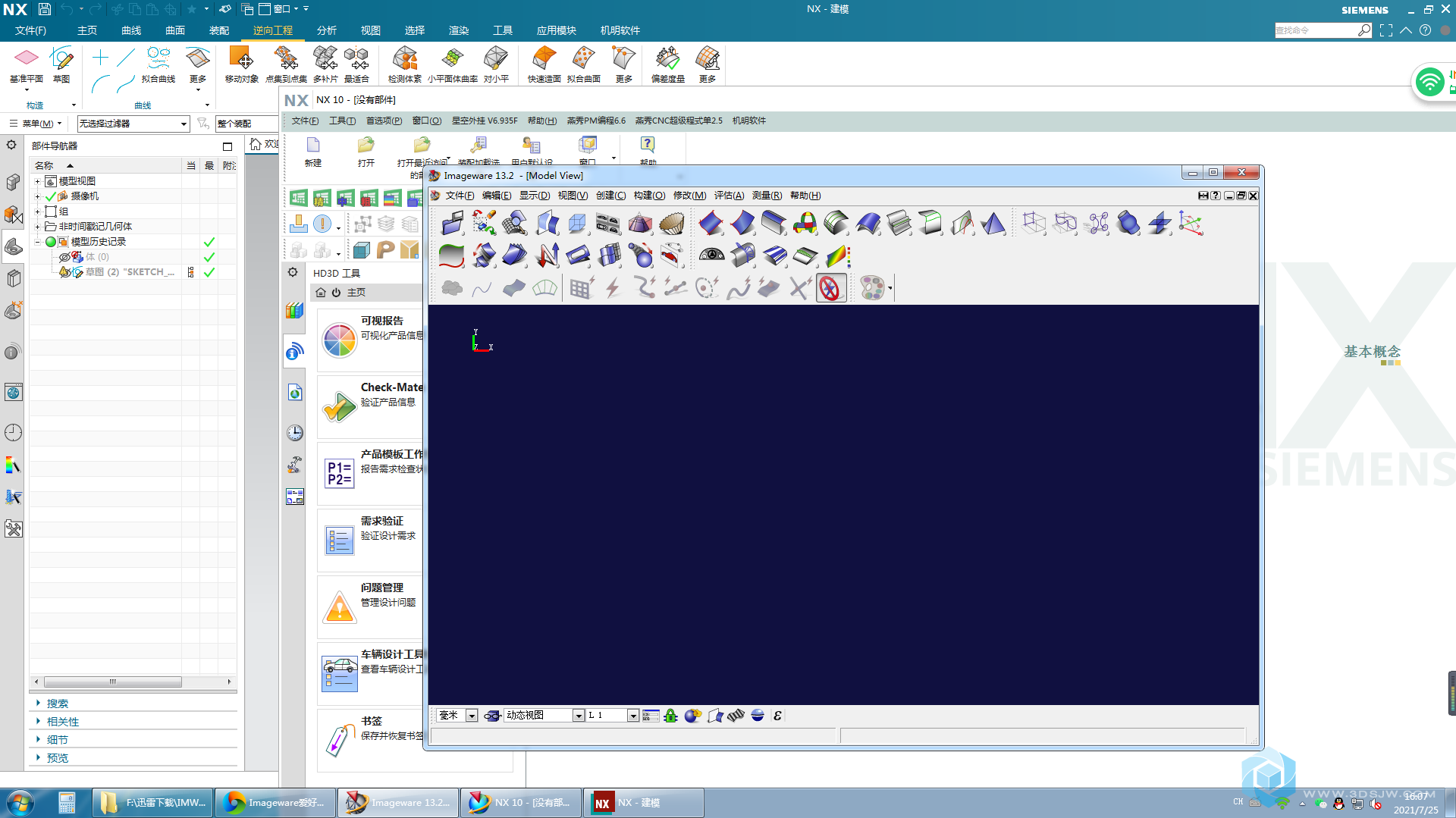The image size is (1456, 818).
Task: Click the 移动对象 move object icon
Action: pos(241,58)
